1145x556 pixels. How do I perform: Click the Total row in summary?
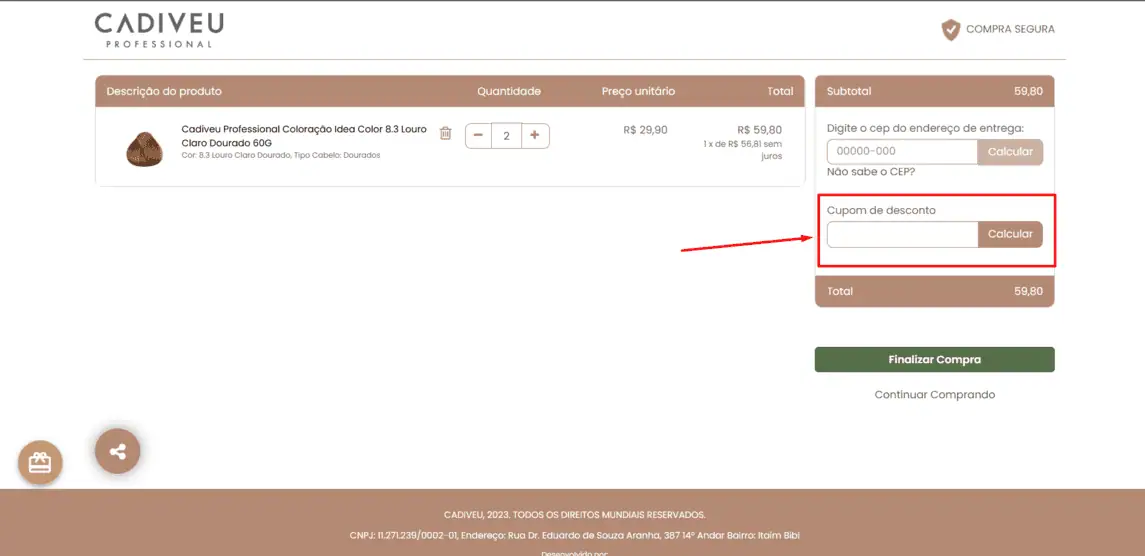(935, 291)
